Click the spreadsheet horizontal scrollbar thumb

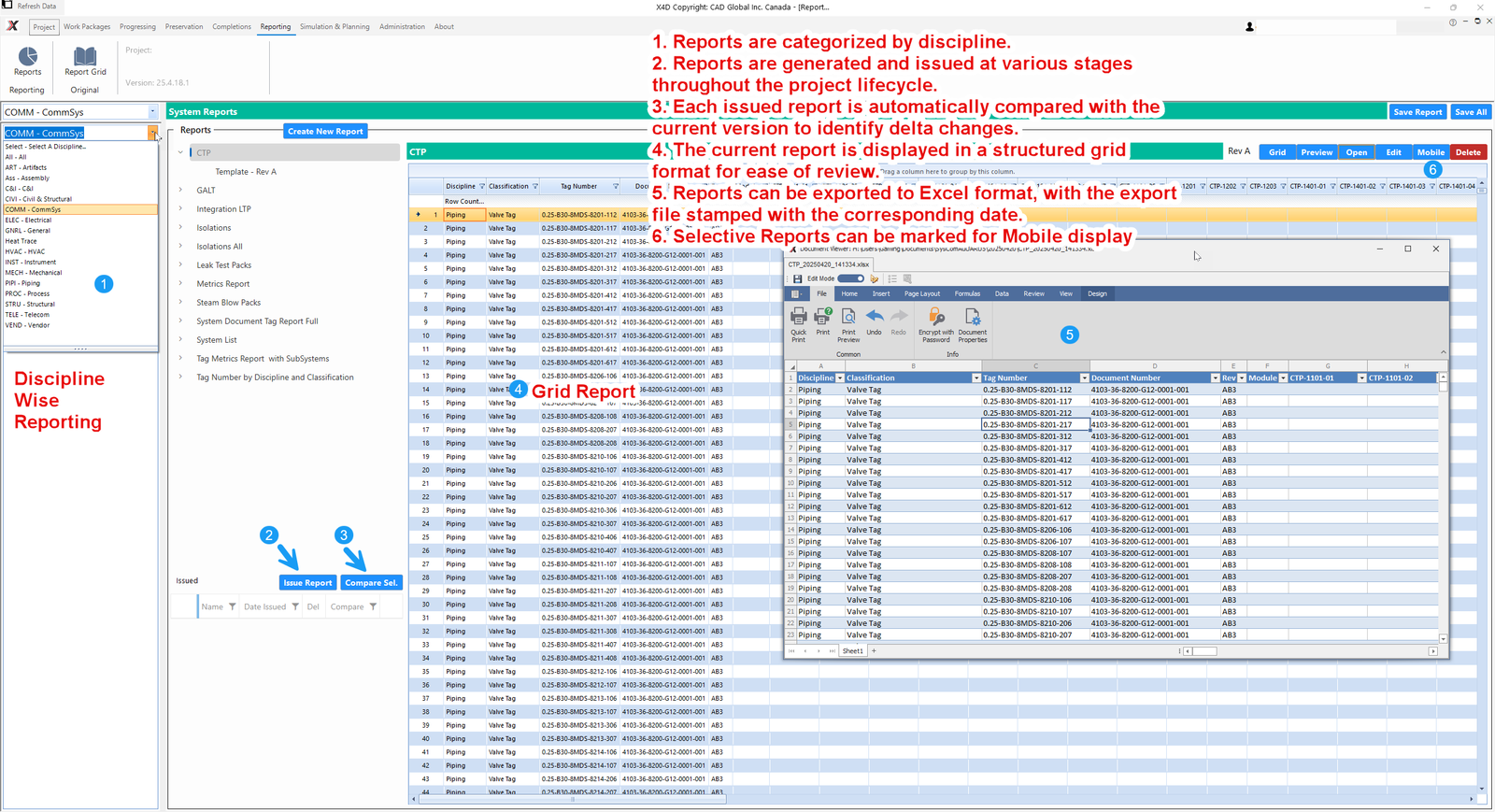coord(1206,651)
